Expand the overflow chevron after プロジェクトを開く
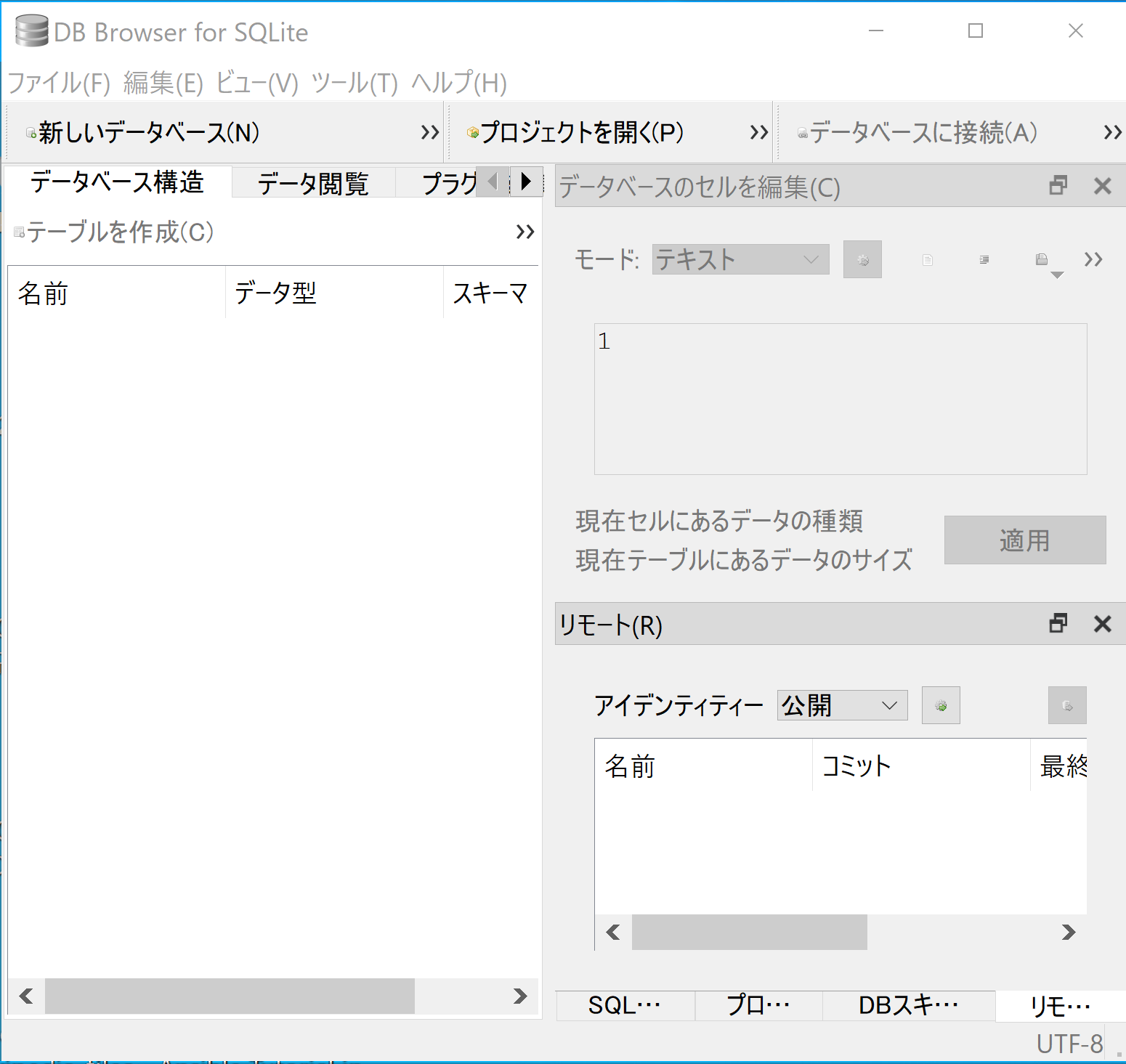1126x1064 pixels. (x=759, y=132)
